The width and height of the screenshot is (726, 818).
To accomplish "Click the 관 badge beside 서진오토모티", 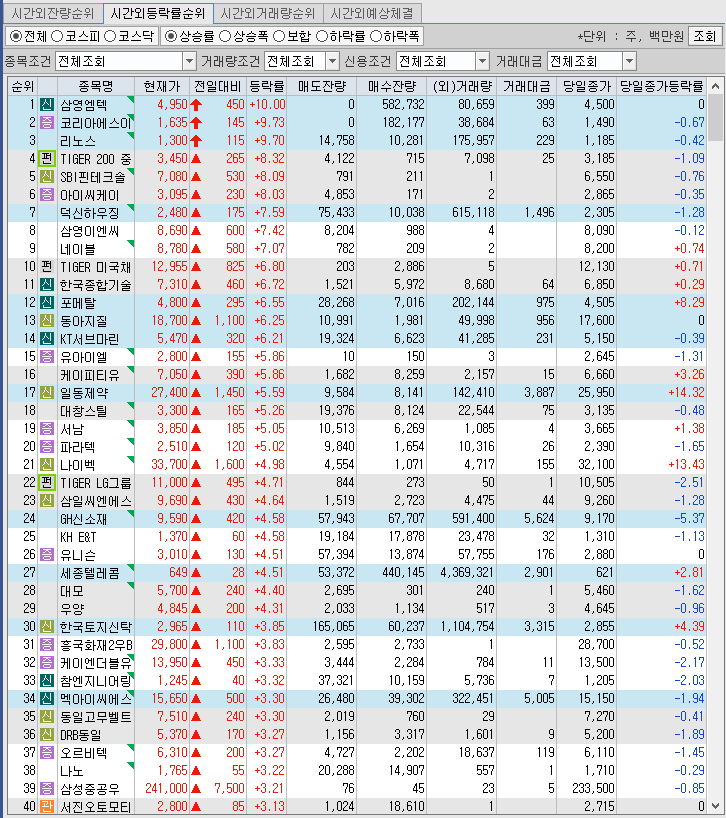I will [47, 807].
